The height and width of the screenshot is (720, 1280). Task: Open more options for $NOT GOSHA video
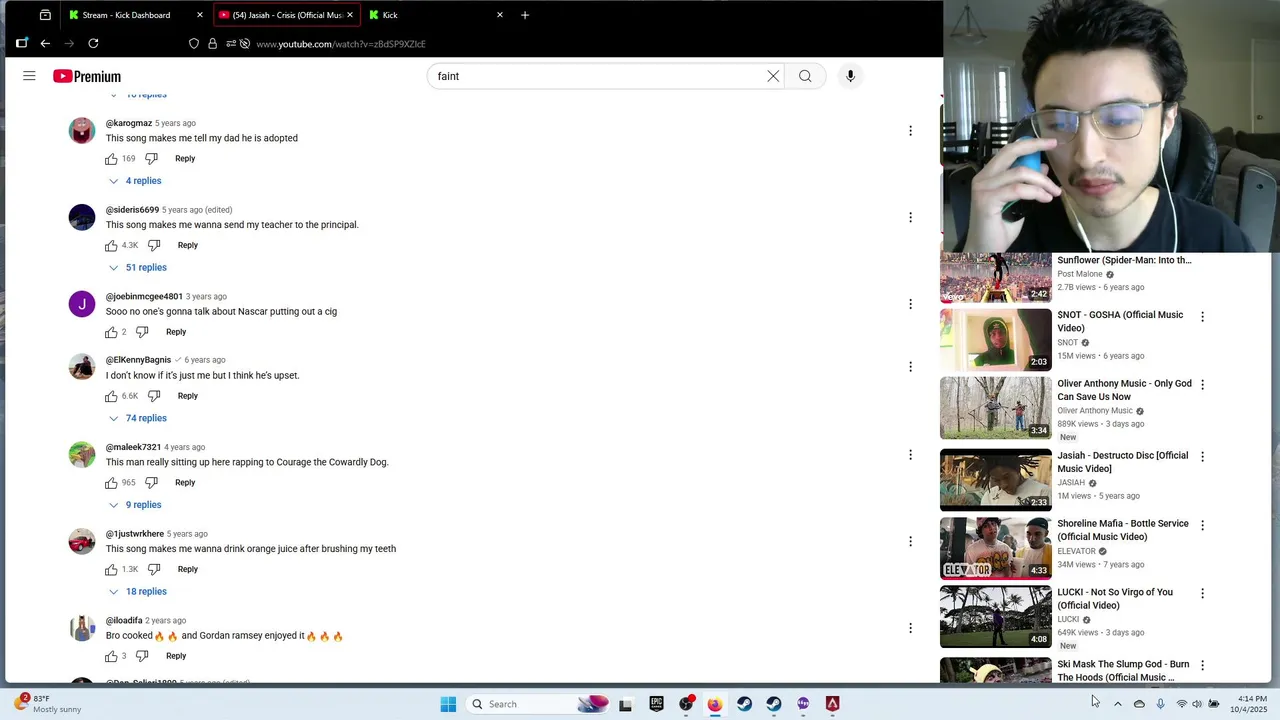[x=1202, y=316]
